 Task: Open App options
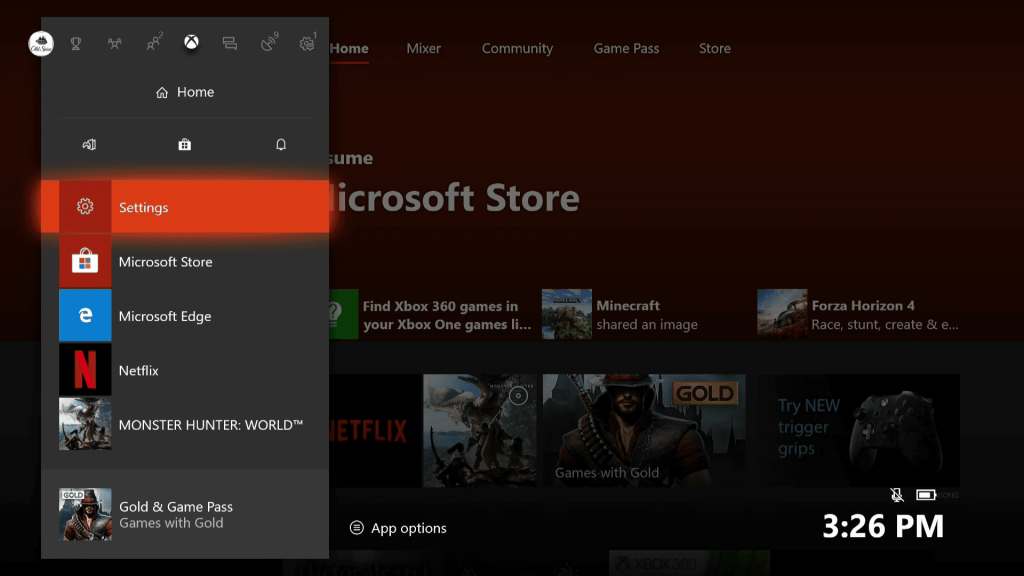pyautogui.click(x=398, y=528)
